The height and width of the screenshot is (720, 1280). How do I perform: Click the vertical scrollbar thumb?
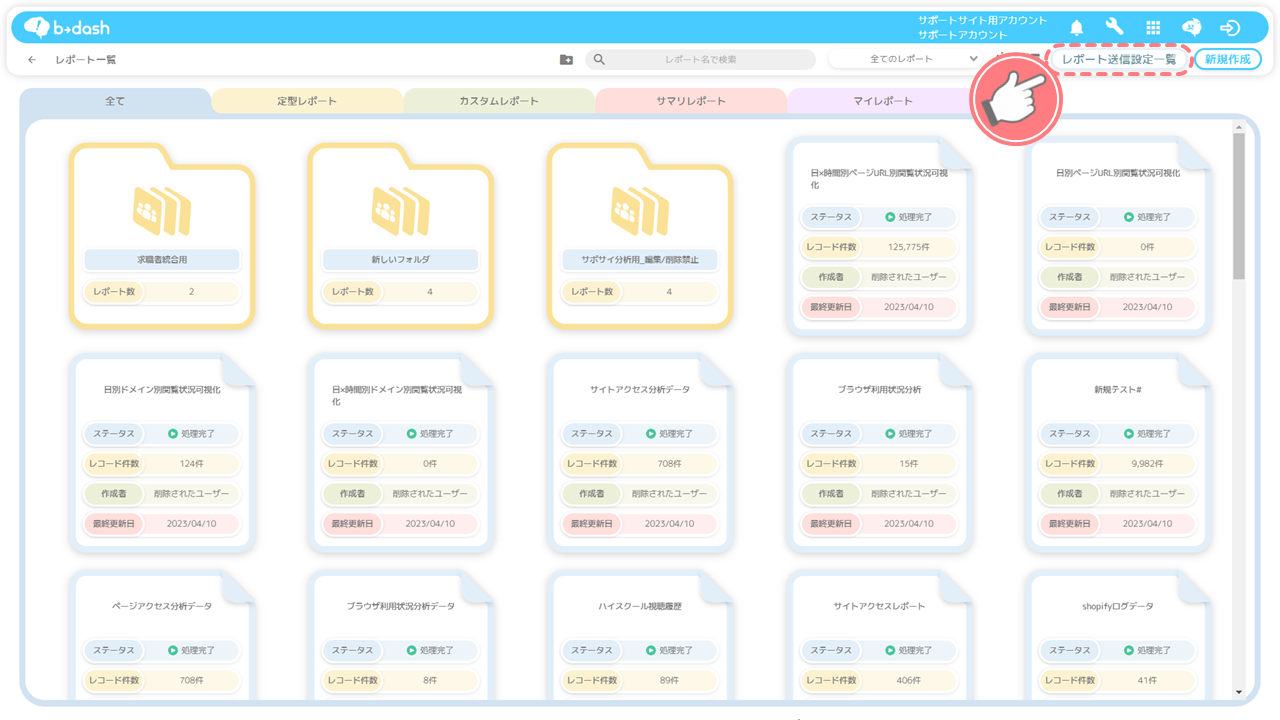coord(1239,205)
